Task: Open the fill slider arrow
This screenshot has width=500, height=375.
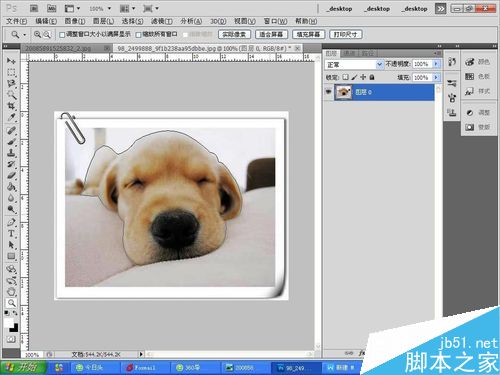Action: tap(436, 77)
